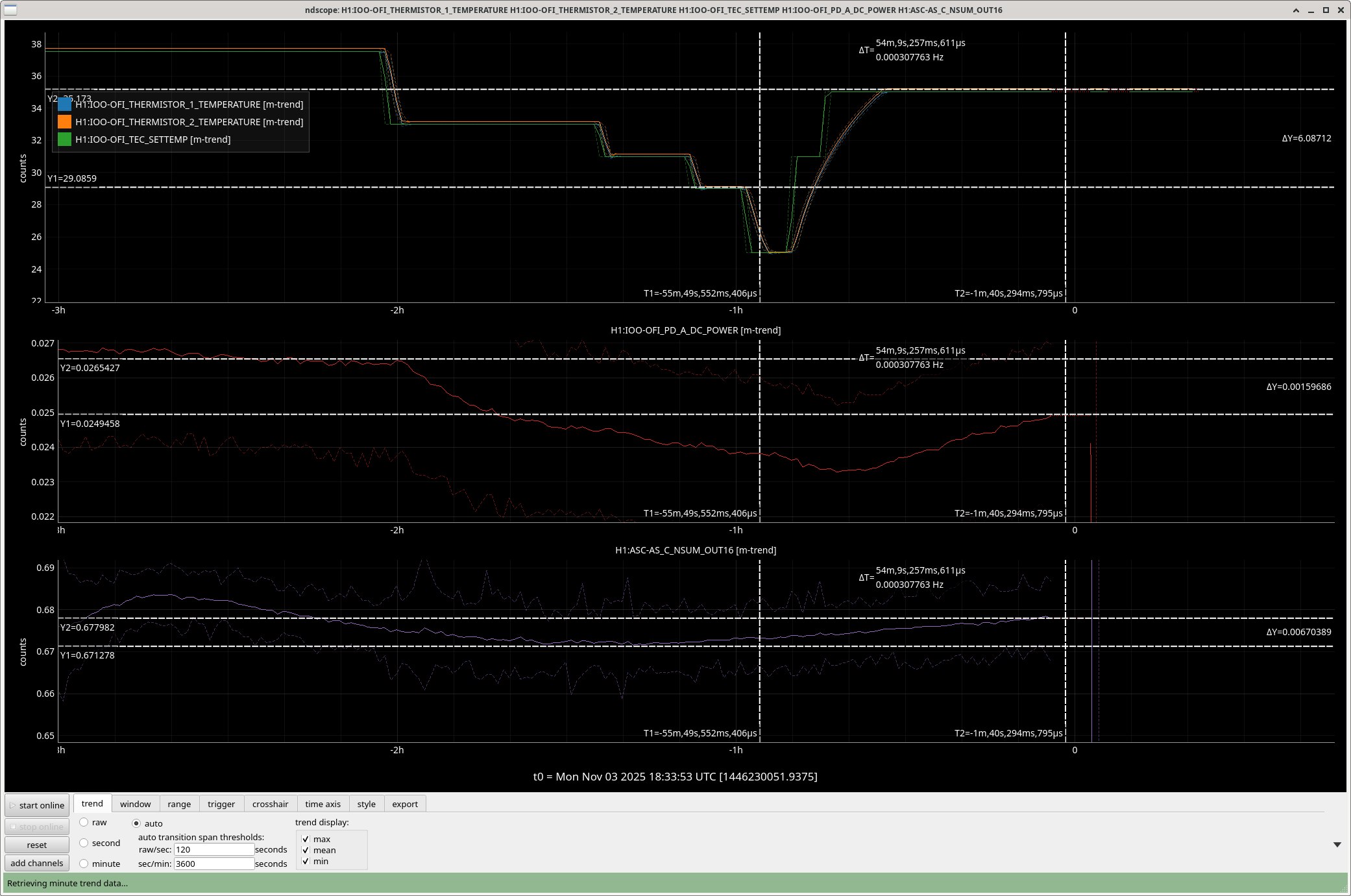Open the time axis tab
The image size is (1351, 896).
click(323, 804)
